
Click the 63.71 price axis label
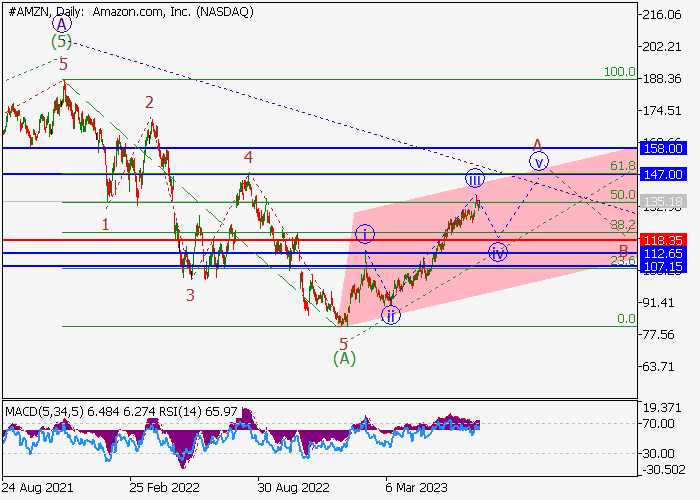pyautogui.click(x=658, y=367)
